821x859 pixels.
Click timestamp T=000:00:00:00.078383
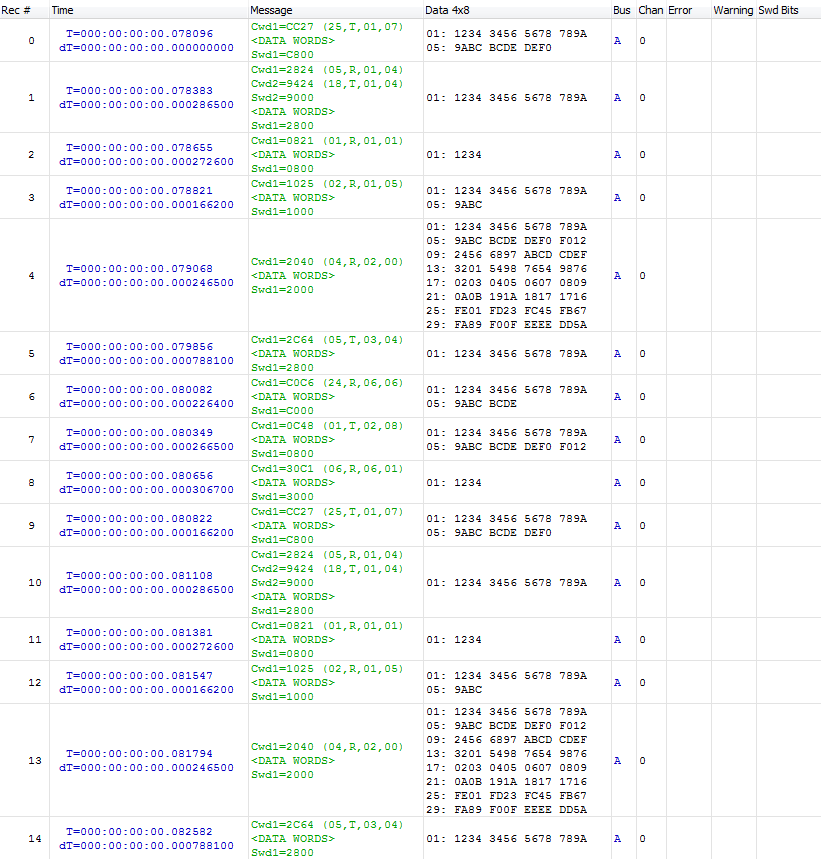(x=139, y=90)
